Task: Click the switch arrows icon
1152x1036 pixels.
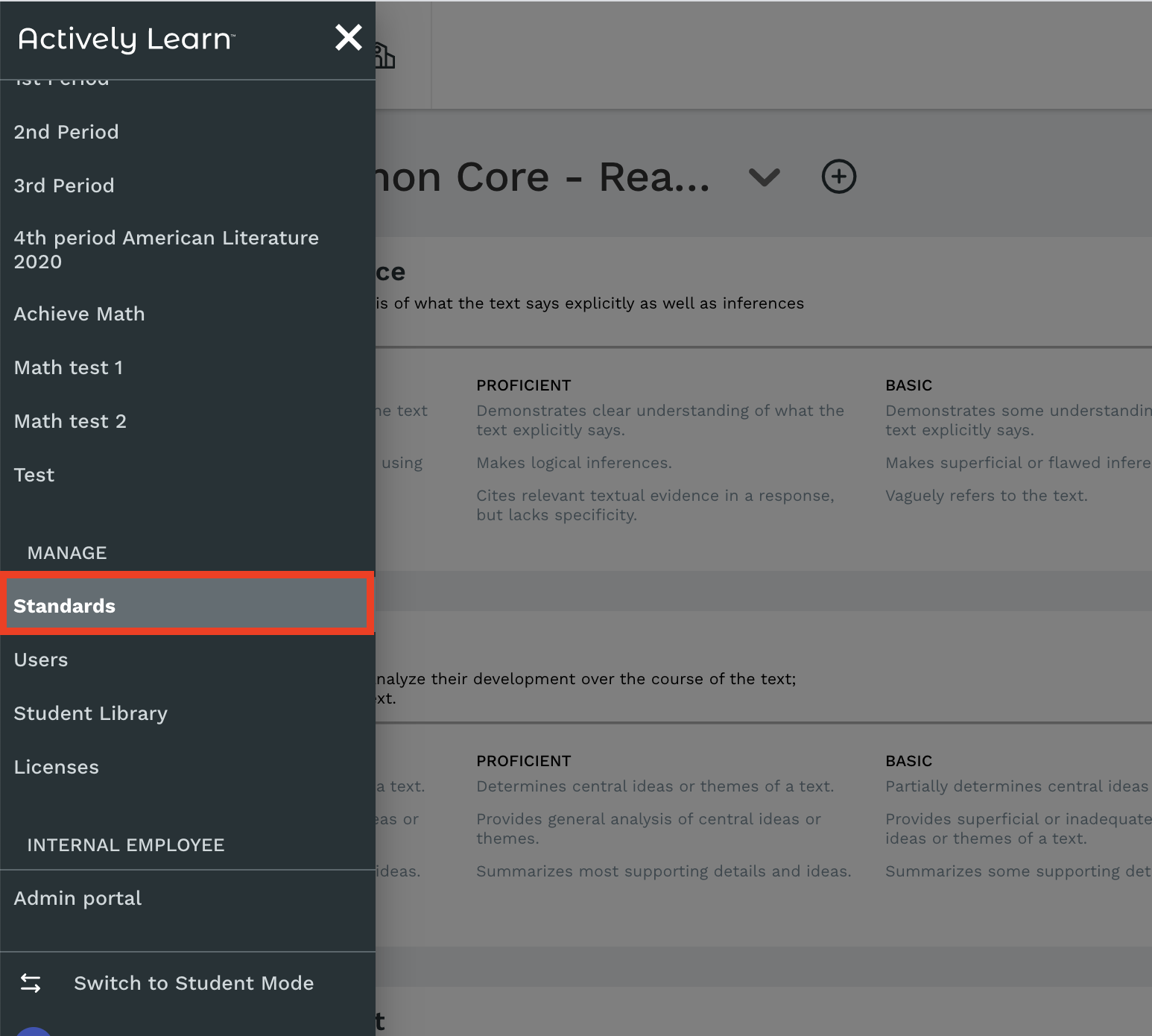Action: pyautogui.click(x=31, y=983)
